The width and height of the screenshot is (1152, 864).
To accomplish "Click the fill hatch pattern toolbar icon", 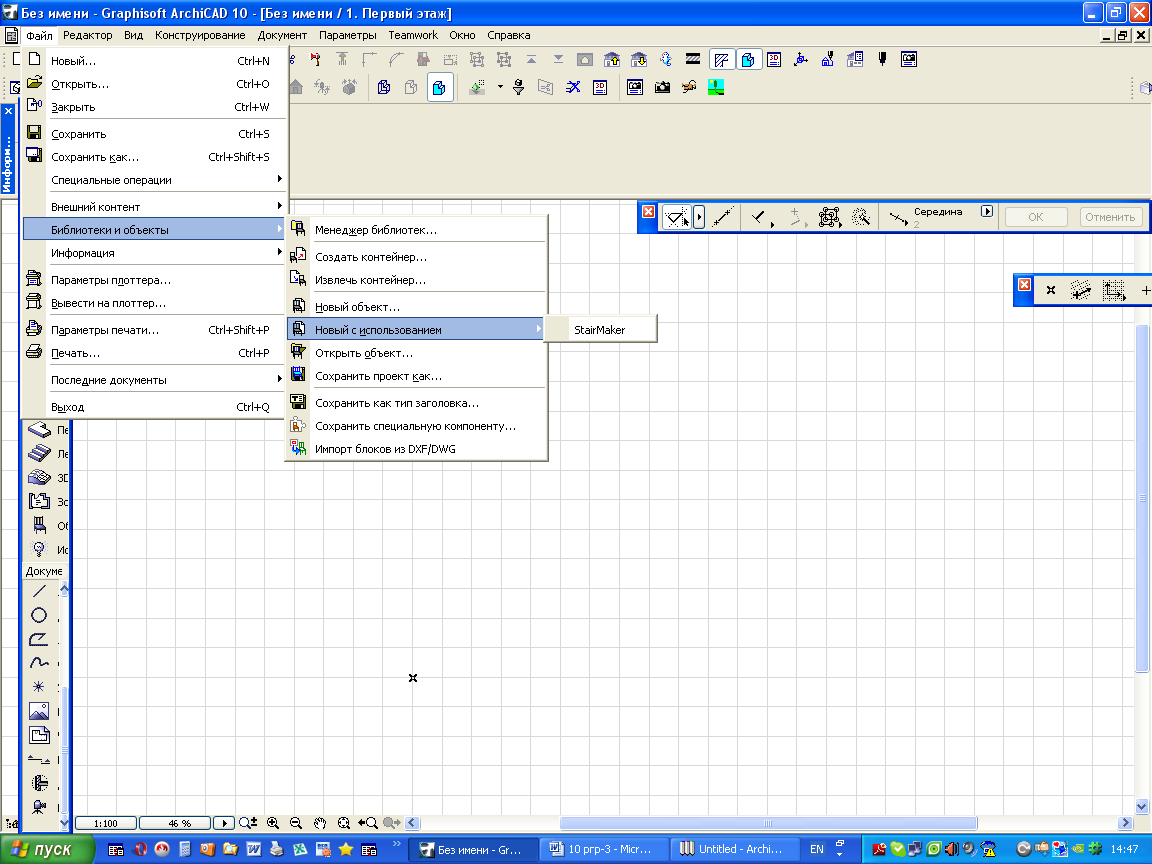I will coord(692,60).
